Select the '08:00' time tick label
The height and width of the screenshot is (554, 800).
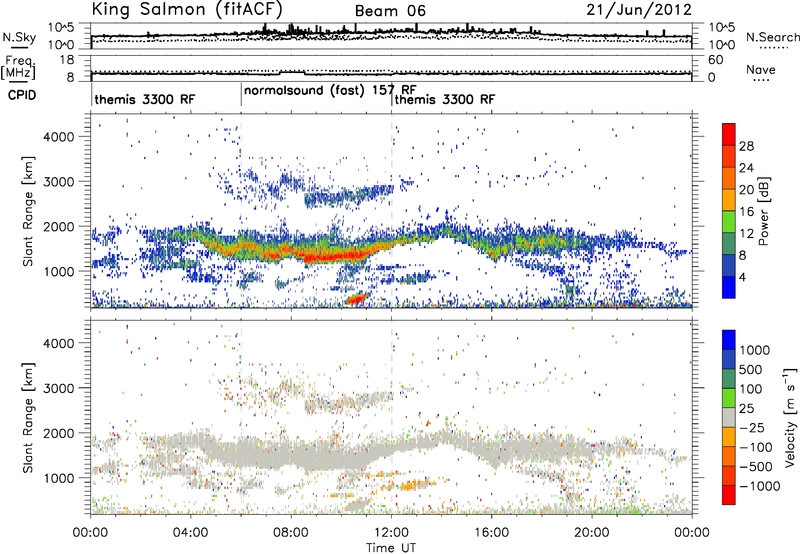tap(291, 533)
